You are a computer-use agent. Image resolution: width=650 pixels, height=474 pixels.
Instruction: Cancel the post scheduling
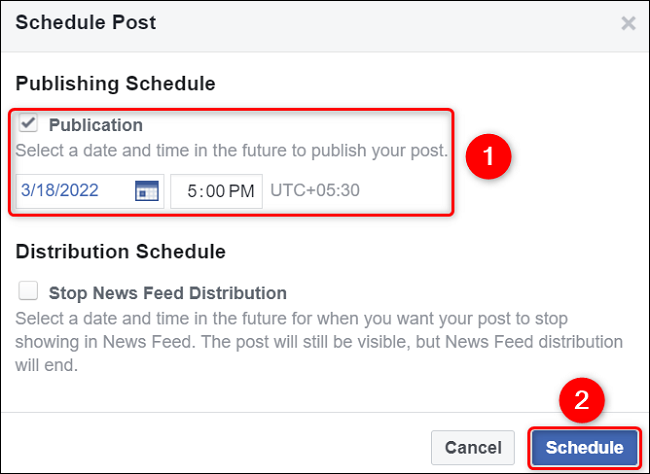click(x=473, y=447)
